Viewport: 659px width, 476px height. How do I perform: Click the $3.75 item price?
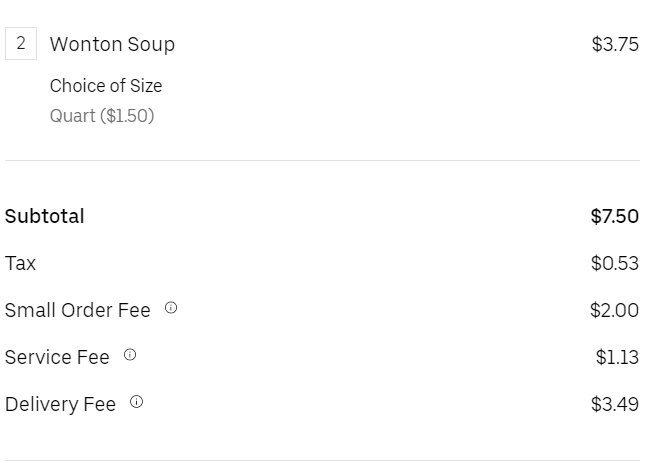[x=615, y=44]
